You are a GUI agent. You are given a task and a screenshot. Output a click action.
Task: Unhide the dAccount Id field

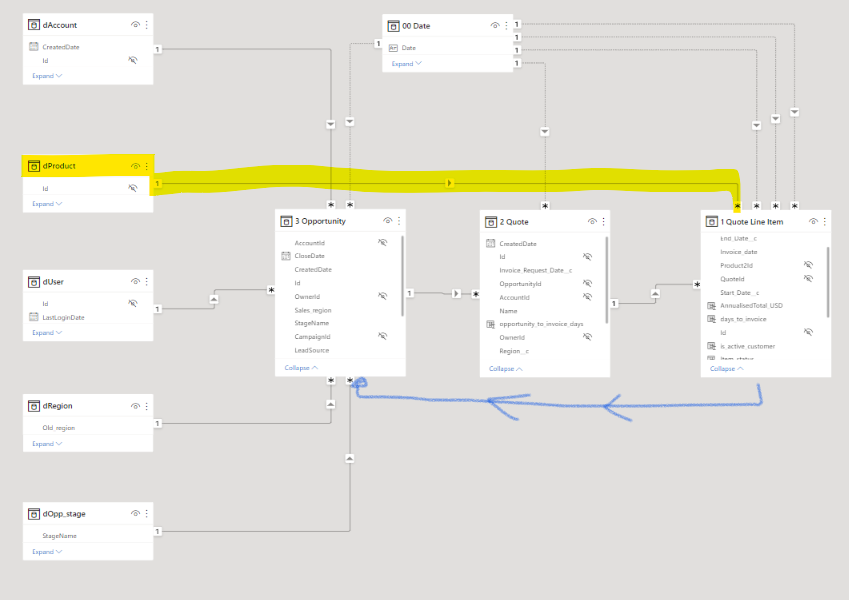(x=133, y=60)
